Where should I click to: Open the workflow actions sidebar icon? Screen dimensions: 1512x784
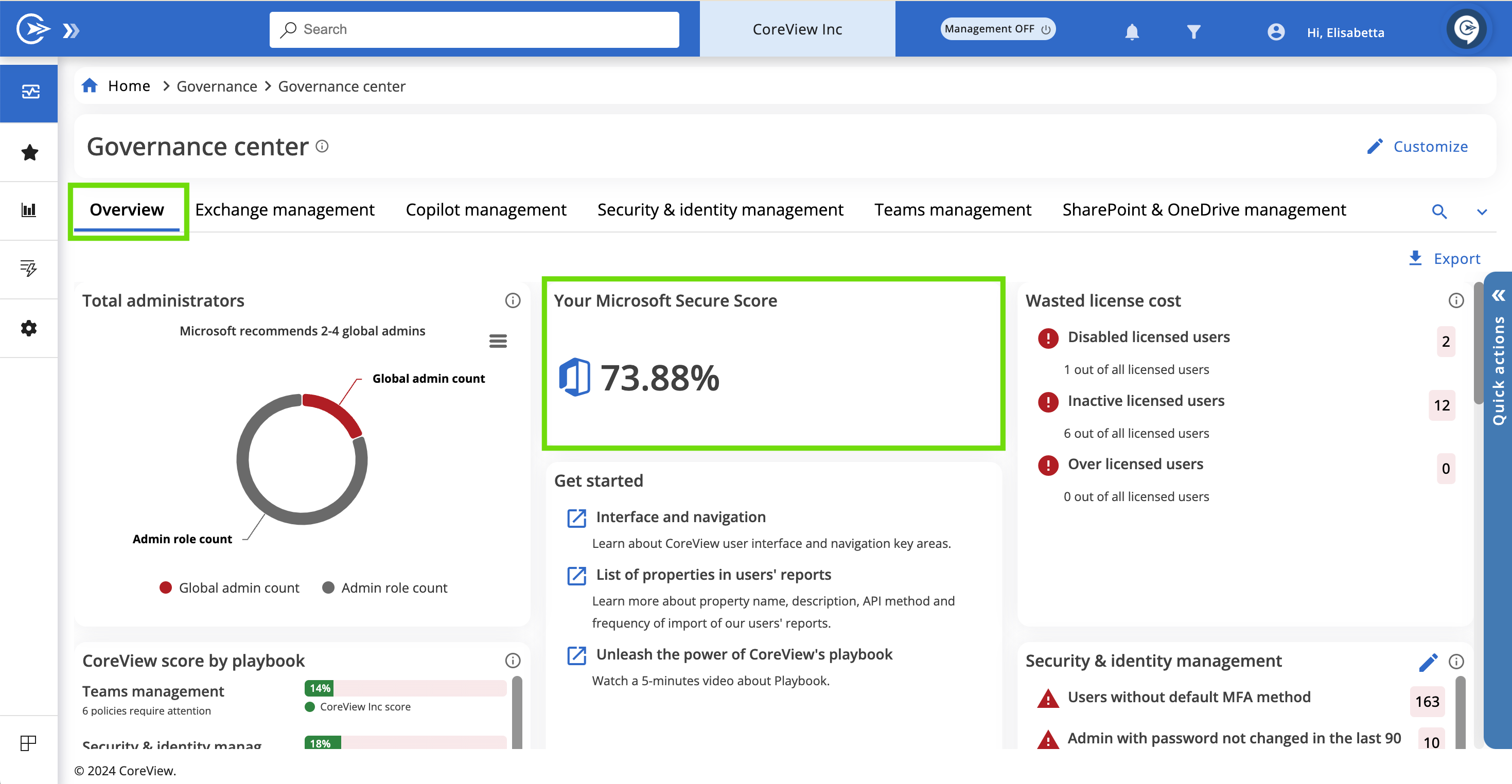click(29, 268)
